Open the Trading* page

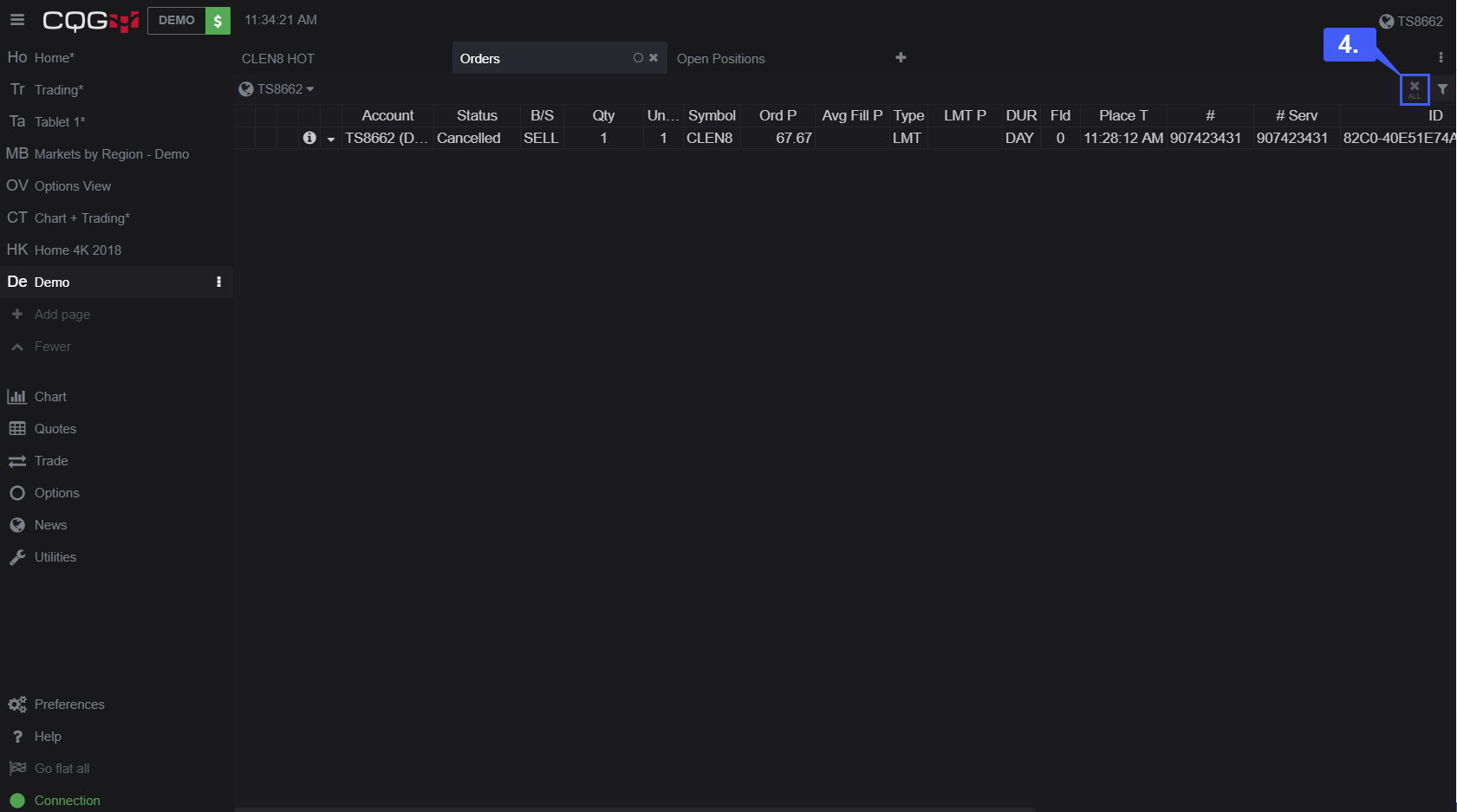click(x=116, y=90)
